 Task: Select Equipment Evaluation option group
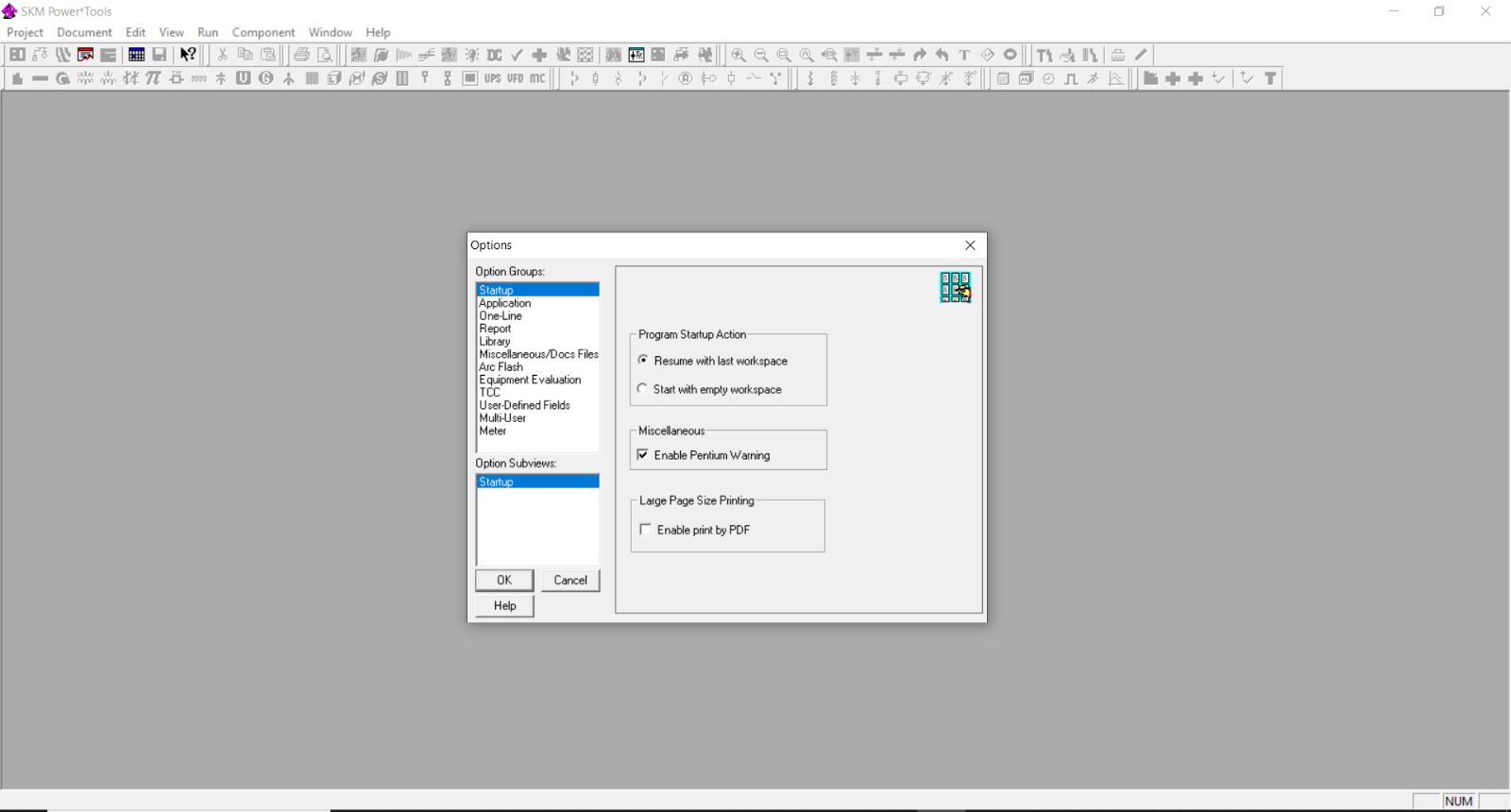[x=537, y=380]
